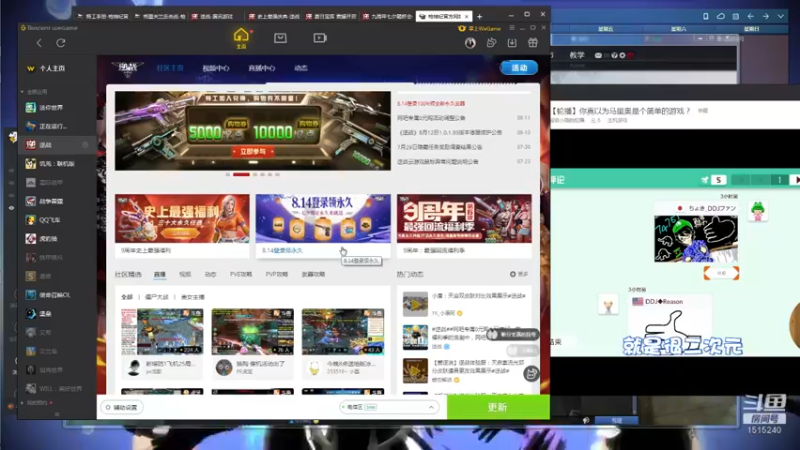The image size is (800, 450).
Task: Open the gift box icon in WeGame toolbar
Action: click(x=533, y=43)
